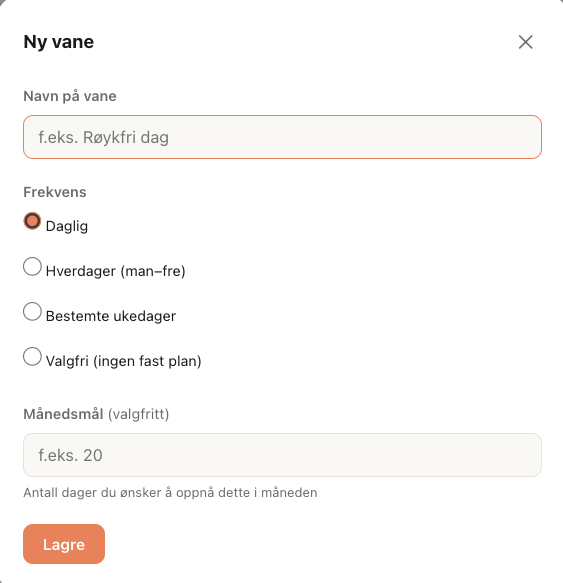Close the Ny vane dialog
This screenshot has height=583, width=563.
tap(525, 42)
